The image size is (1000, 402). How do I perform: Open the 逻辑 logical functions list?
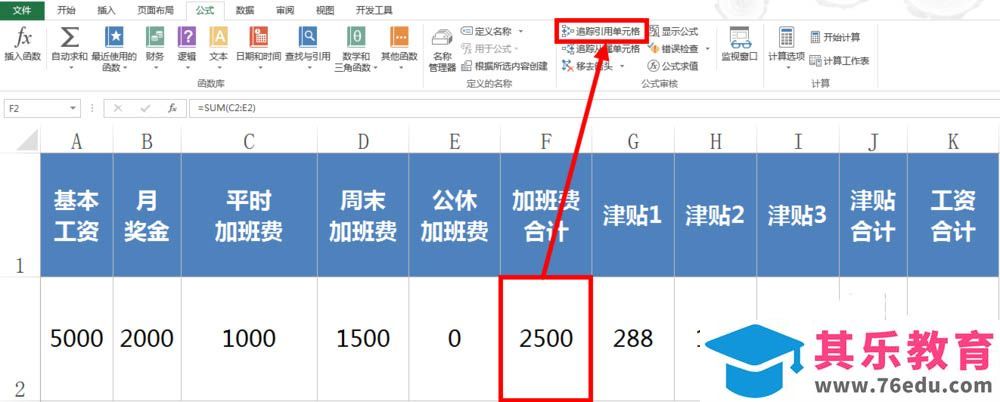(x=187, y=48)
